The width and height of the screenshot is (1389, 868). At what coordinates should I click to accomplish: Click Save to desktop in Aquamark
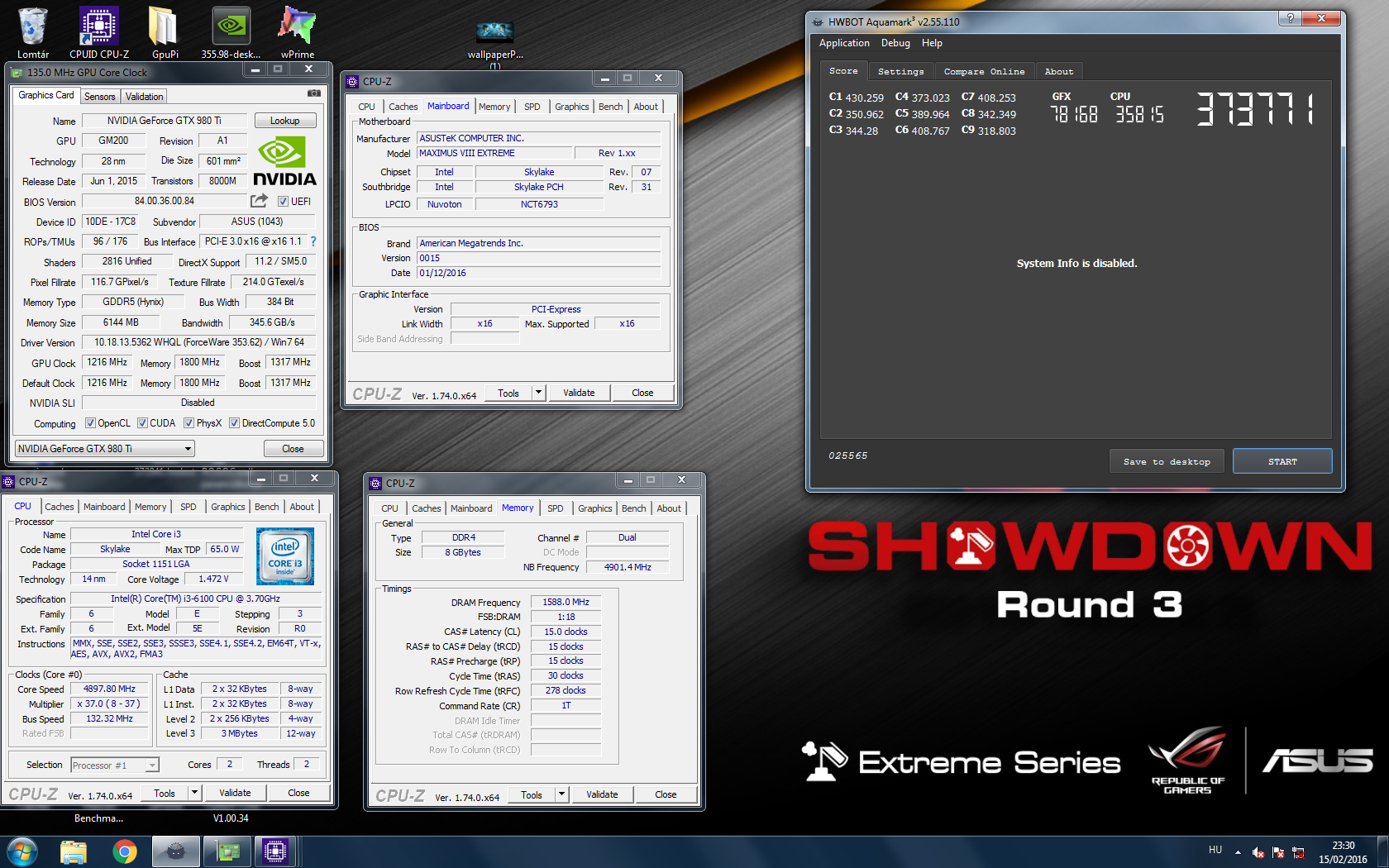click(x=1167, y=461)
